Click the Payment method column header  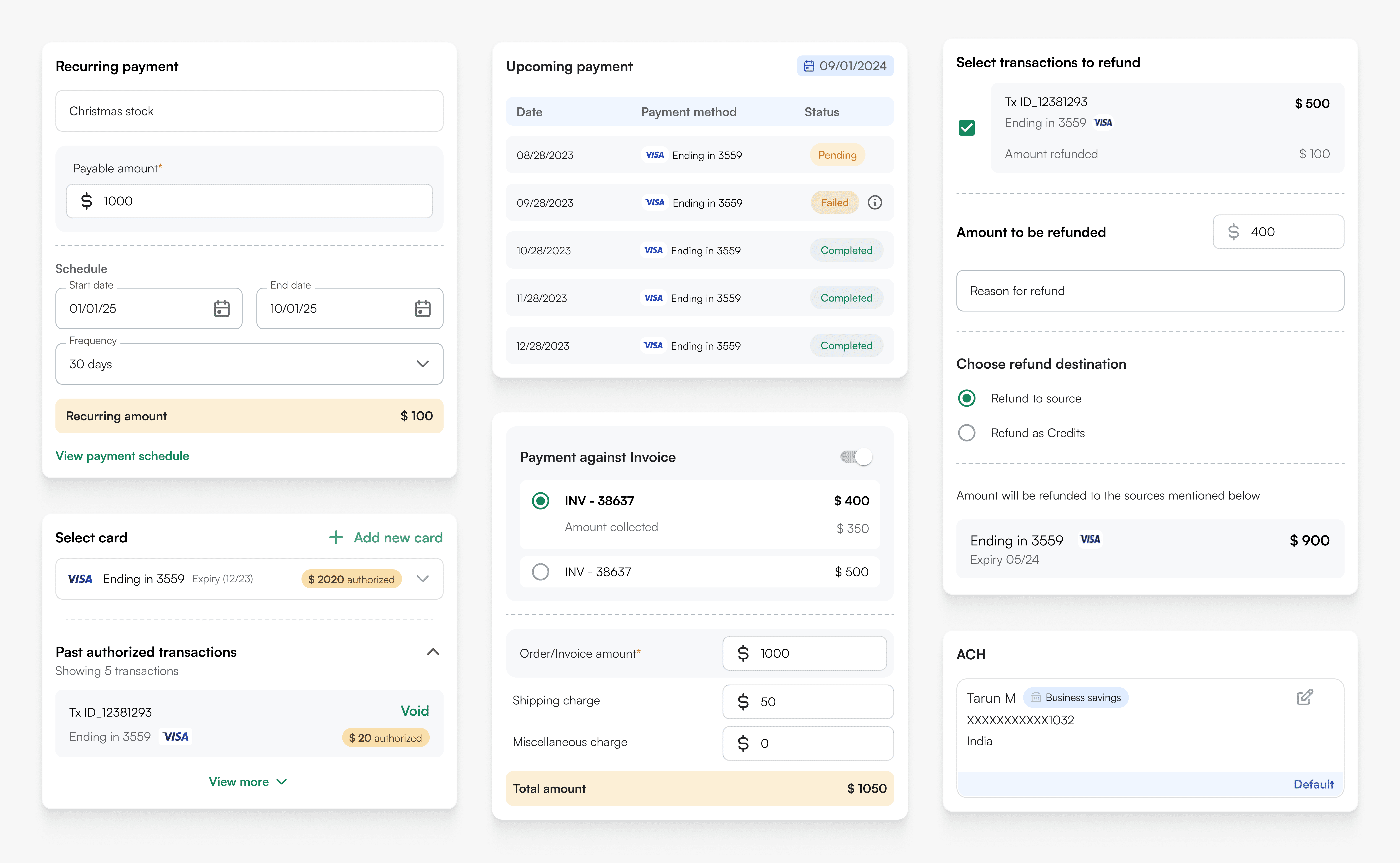(x=689, y=112)
